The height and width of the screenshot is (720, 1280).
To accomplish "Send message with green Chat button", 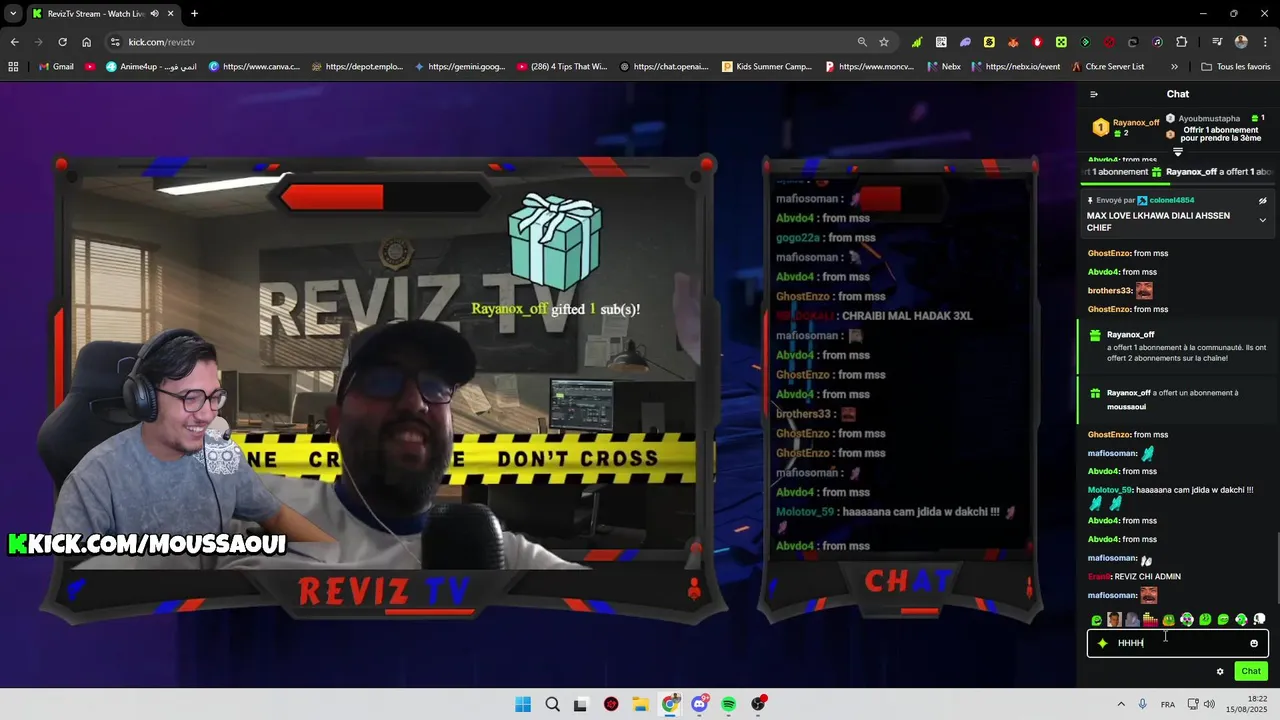I will point(1251,671).
